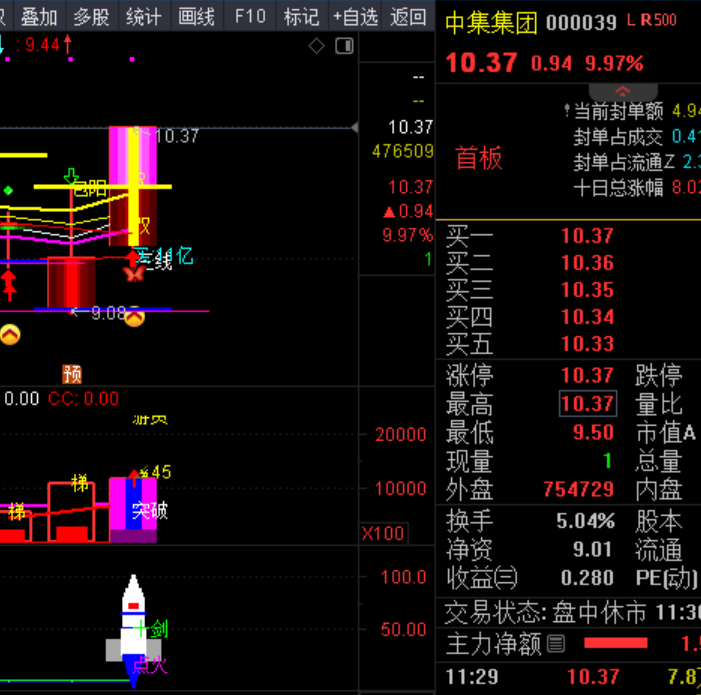
Task: Click the 买三 price 10.35
Action: [x=587, y=290]
